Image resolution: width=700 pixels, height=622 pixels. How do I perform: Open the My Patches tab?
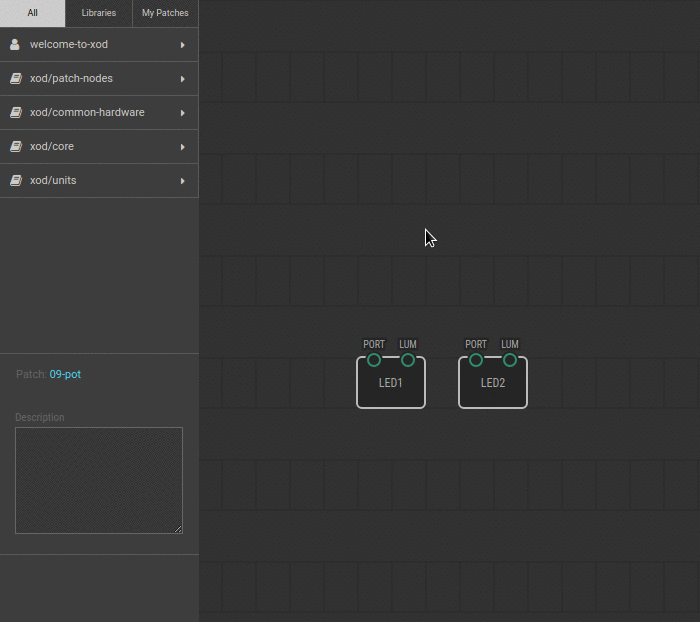click(165, 13)
